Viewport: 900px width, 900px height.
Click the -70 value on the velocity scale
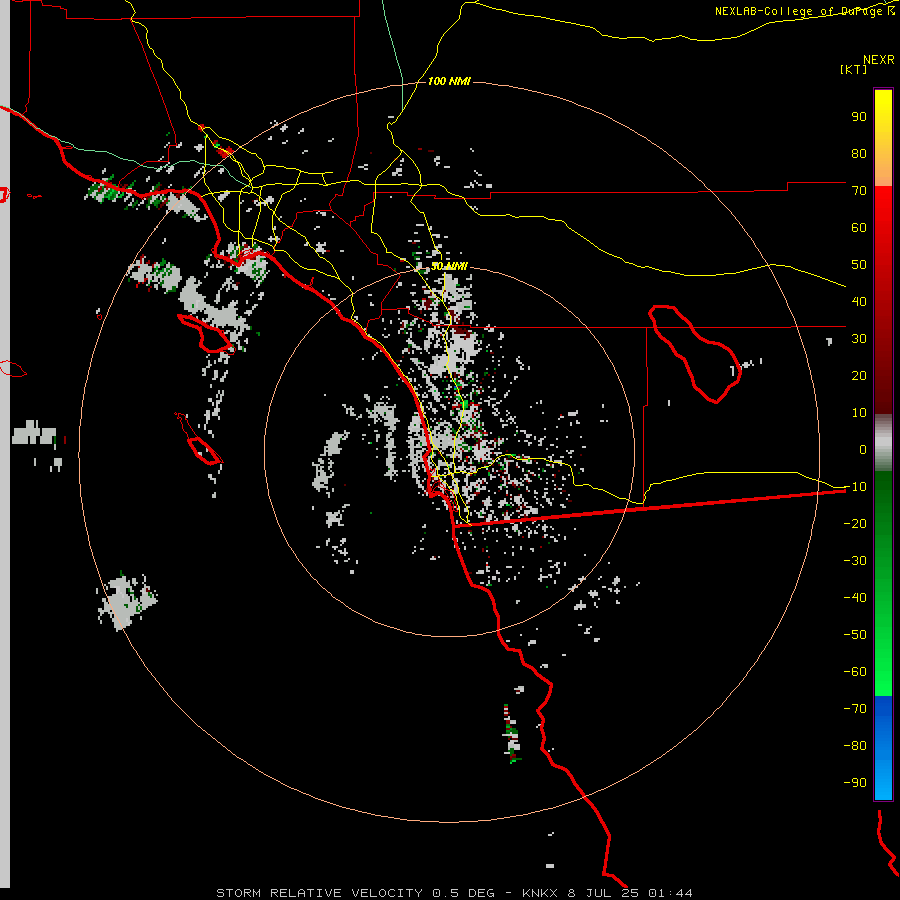855,709
